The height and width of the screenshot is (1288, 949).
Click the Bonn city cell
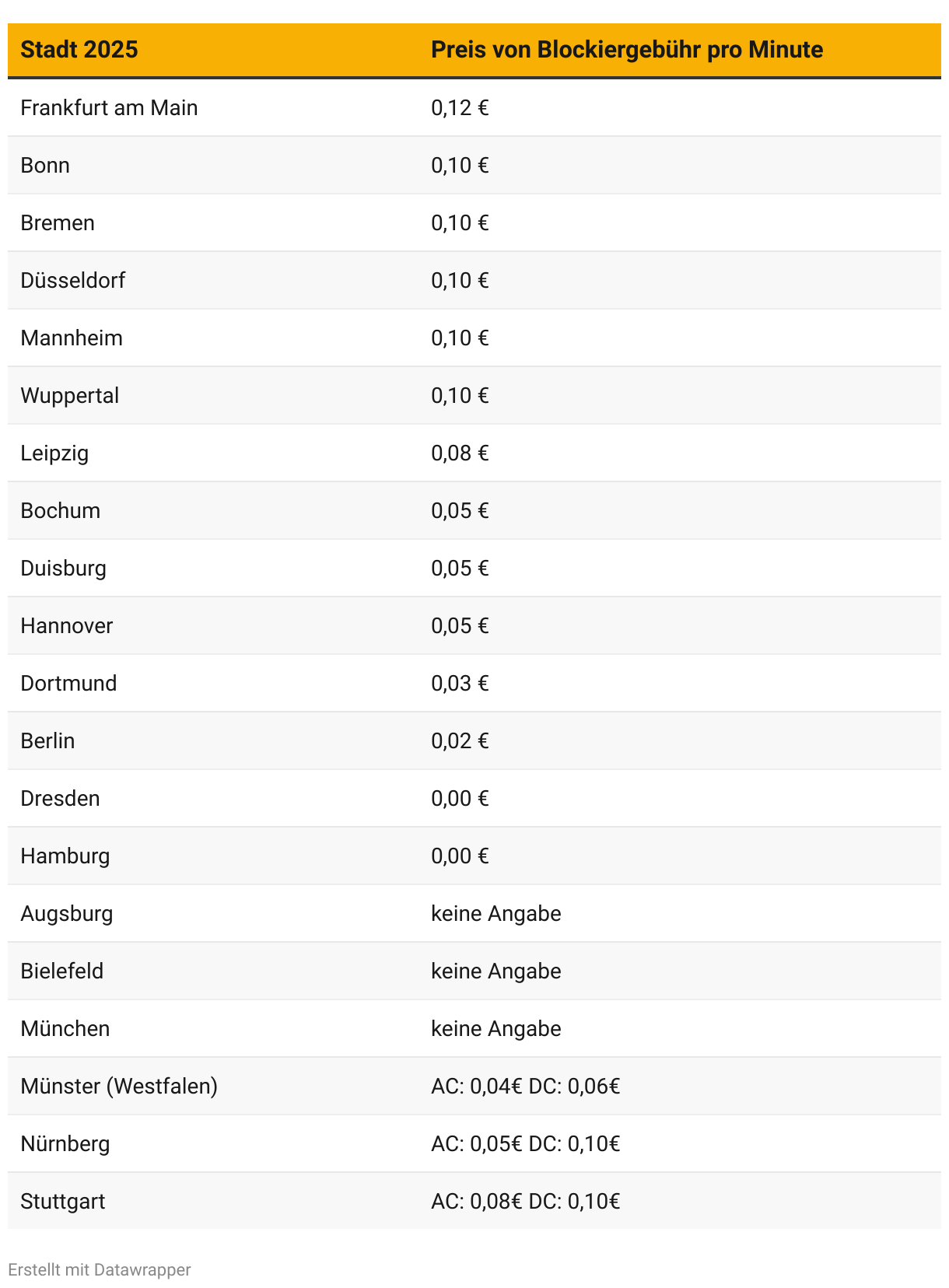point(45,165)
